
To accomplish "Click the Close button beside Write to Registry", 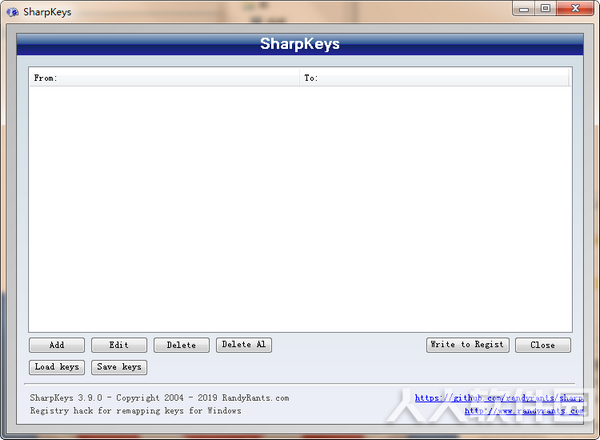I will [543, 345].
